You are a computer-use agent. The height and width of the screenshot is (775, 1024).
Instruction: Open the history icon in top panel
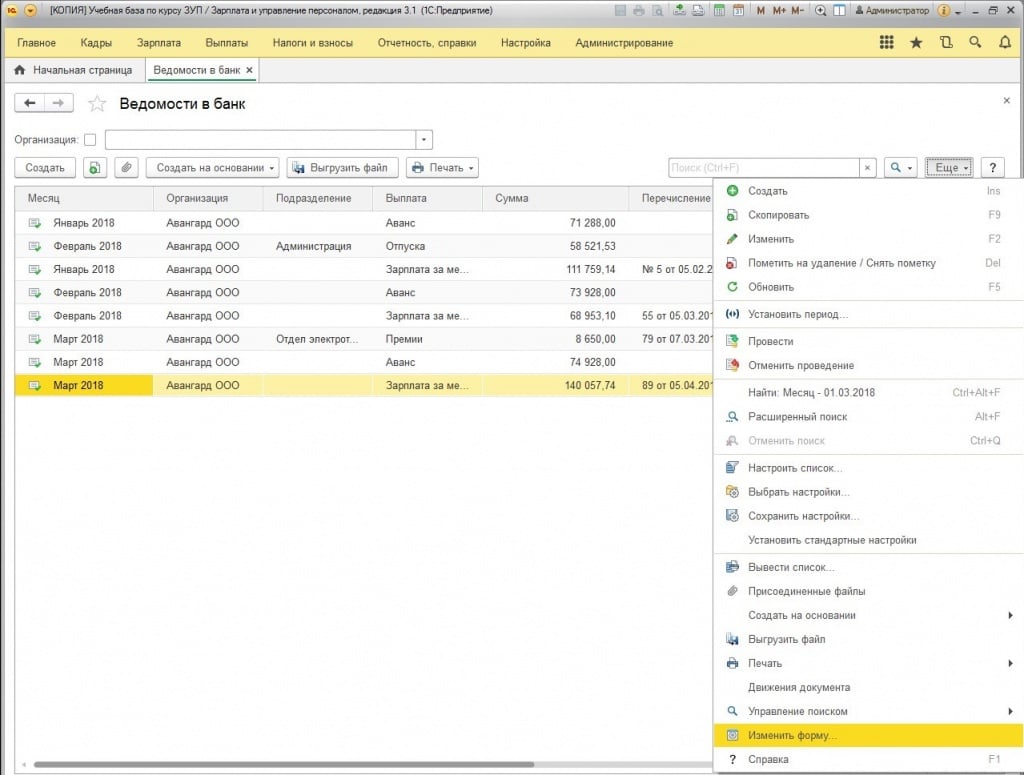coord(946,43)
